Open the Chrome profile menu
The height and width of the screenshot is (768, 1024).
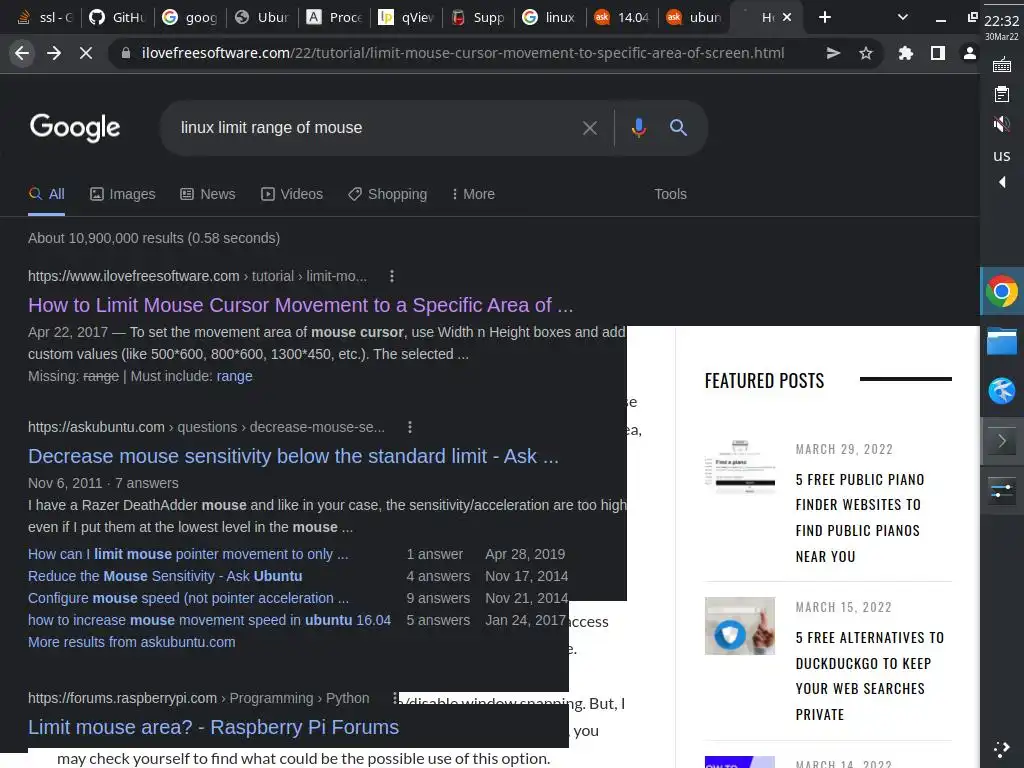[x=970, y=53]
